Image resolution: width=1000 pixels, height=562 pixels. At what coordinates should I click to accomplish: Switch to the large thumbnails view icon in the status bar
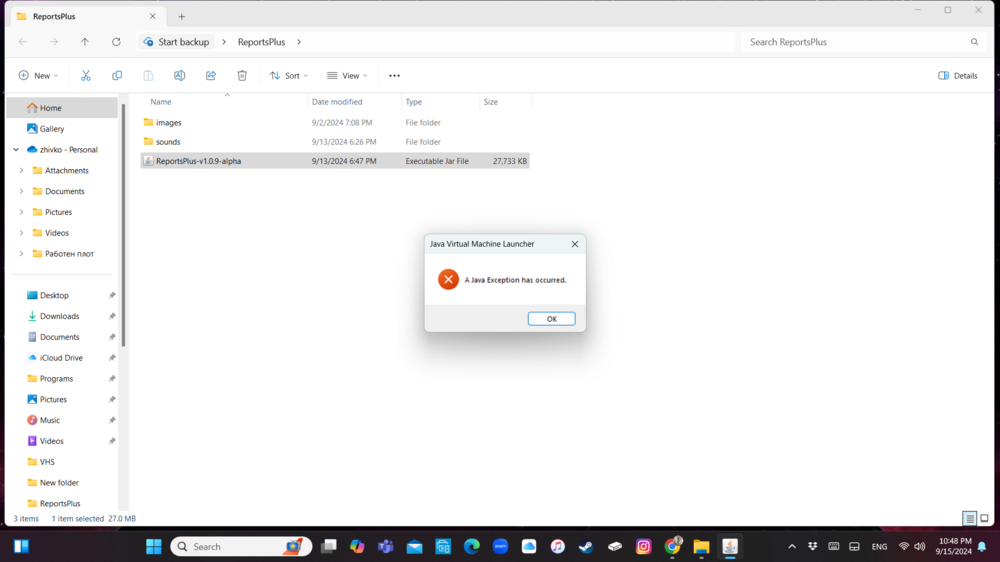click(x=984, y=519)
